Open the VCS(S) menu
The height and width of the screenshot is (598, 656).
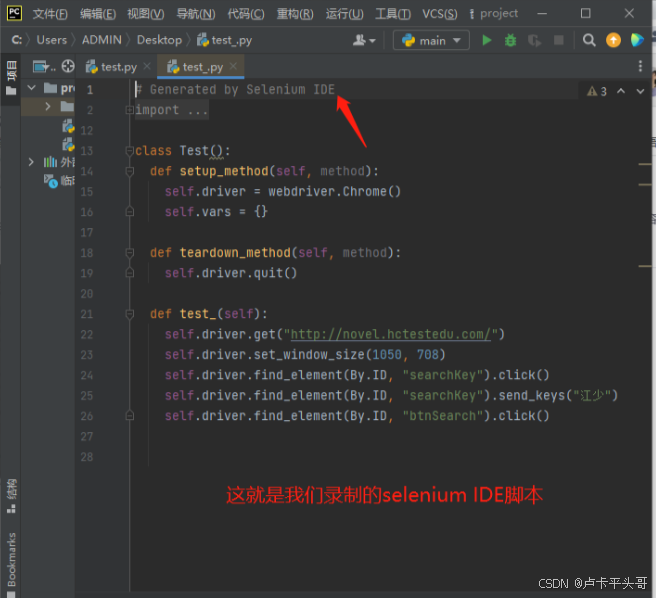[x=439, y=14]
